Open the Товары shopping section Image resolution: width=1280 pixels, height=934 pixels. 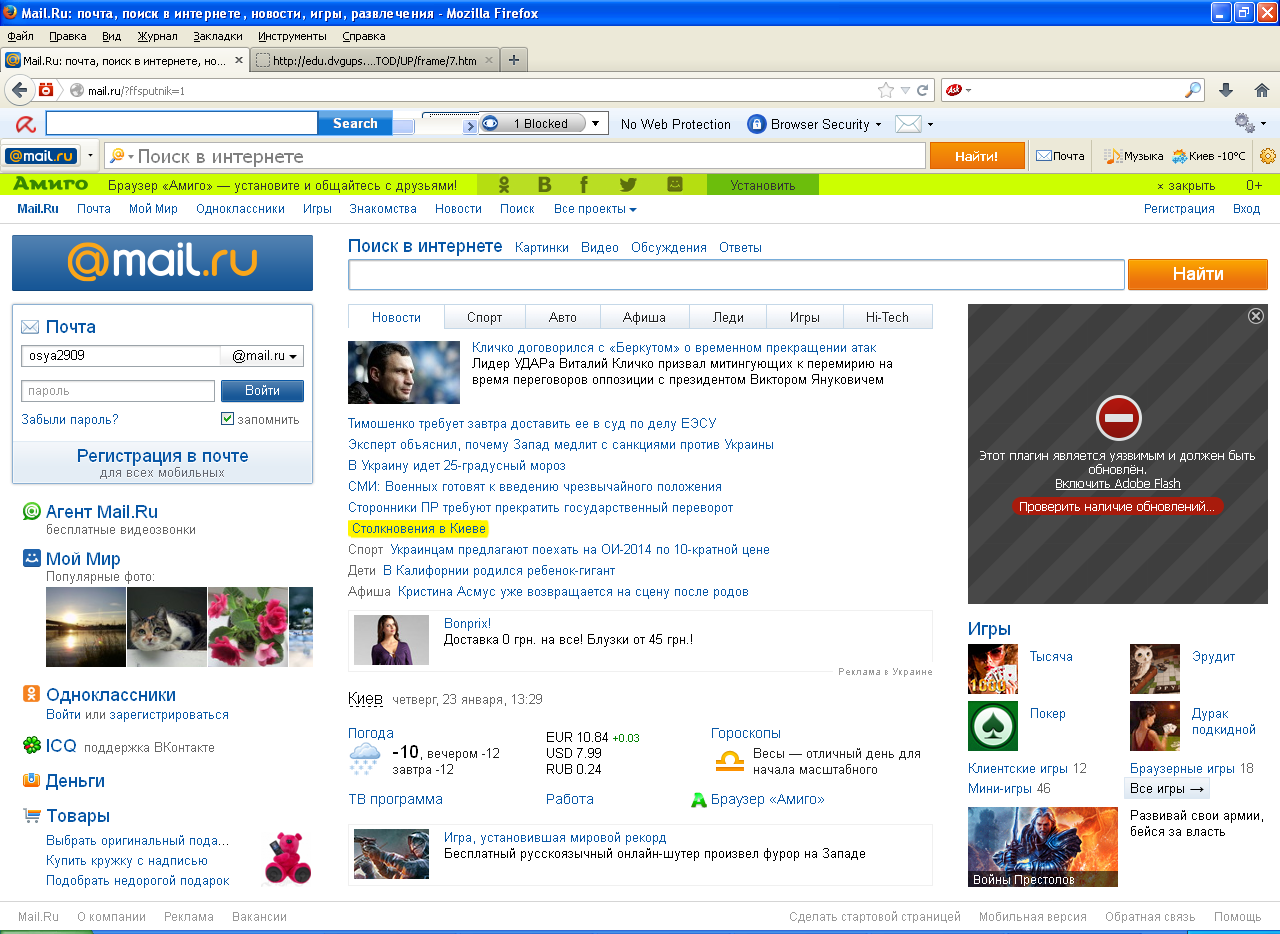point(78,816)
